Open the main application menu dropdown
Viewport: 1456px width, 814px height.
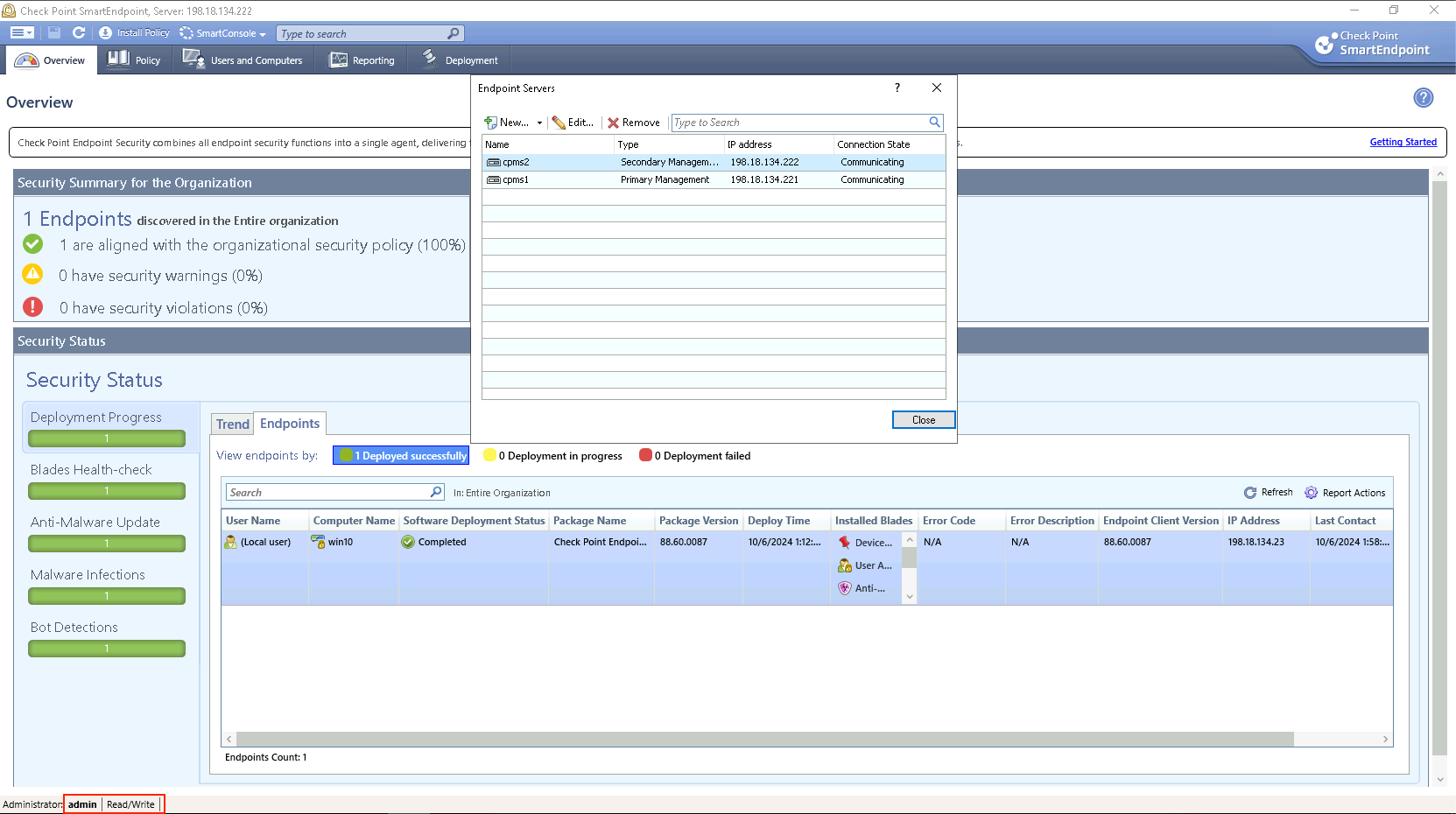(22, 33)
